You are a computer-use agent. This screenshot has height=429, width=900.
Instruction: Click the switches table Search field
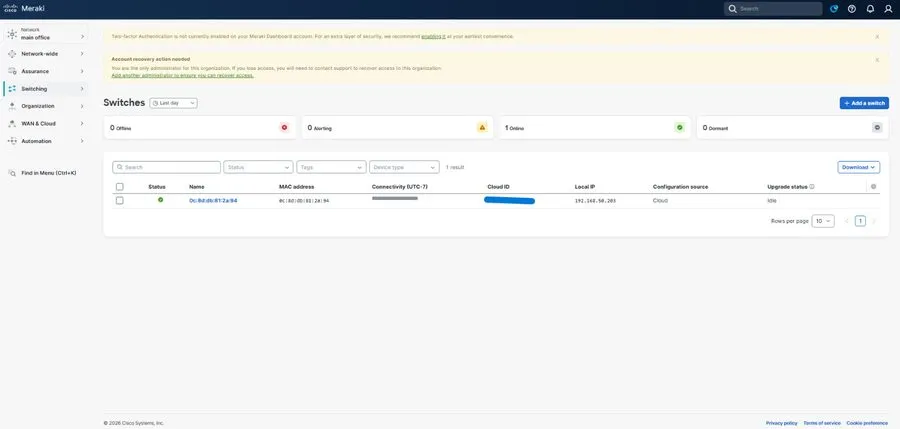pyautogui.click(x=166, y=167)
